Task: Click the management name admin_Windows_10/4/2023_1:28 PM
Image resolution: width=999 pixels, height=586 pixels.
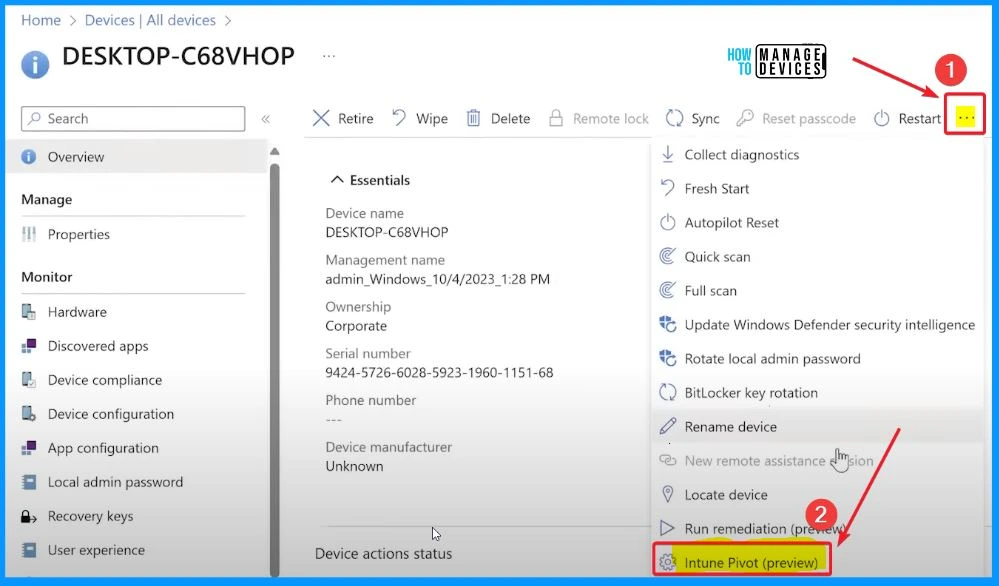Action: point(437,279)
